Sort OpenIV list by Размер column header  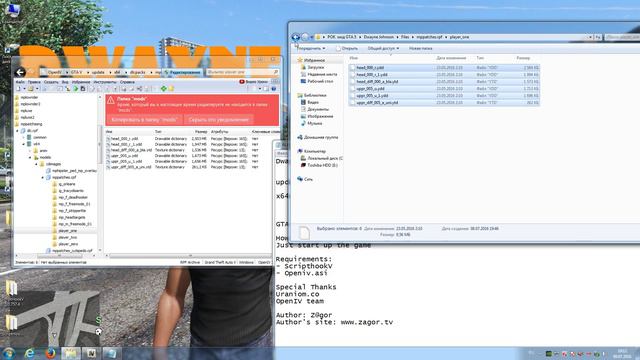pos(201,132)
